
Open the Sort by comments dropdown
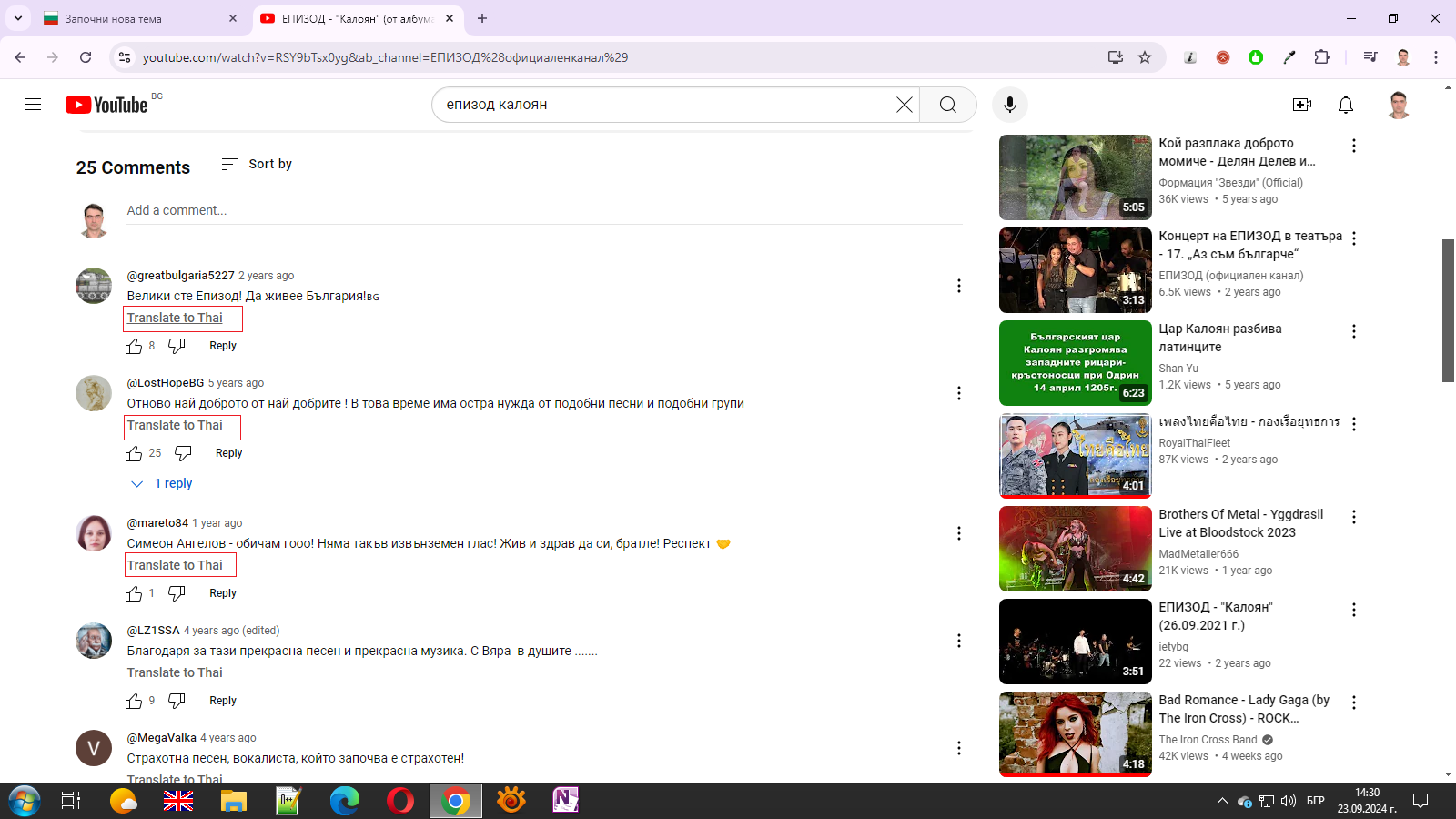(257, 164)
